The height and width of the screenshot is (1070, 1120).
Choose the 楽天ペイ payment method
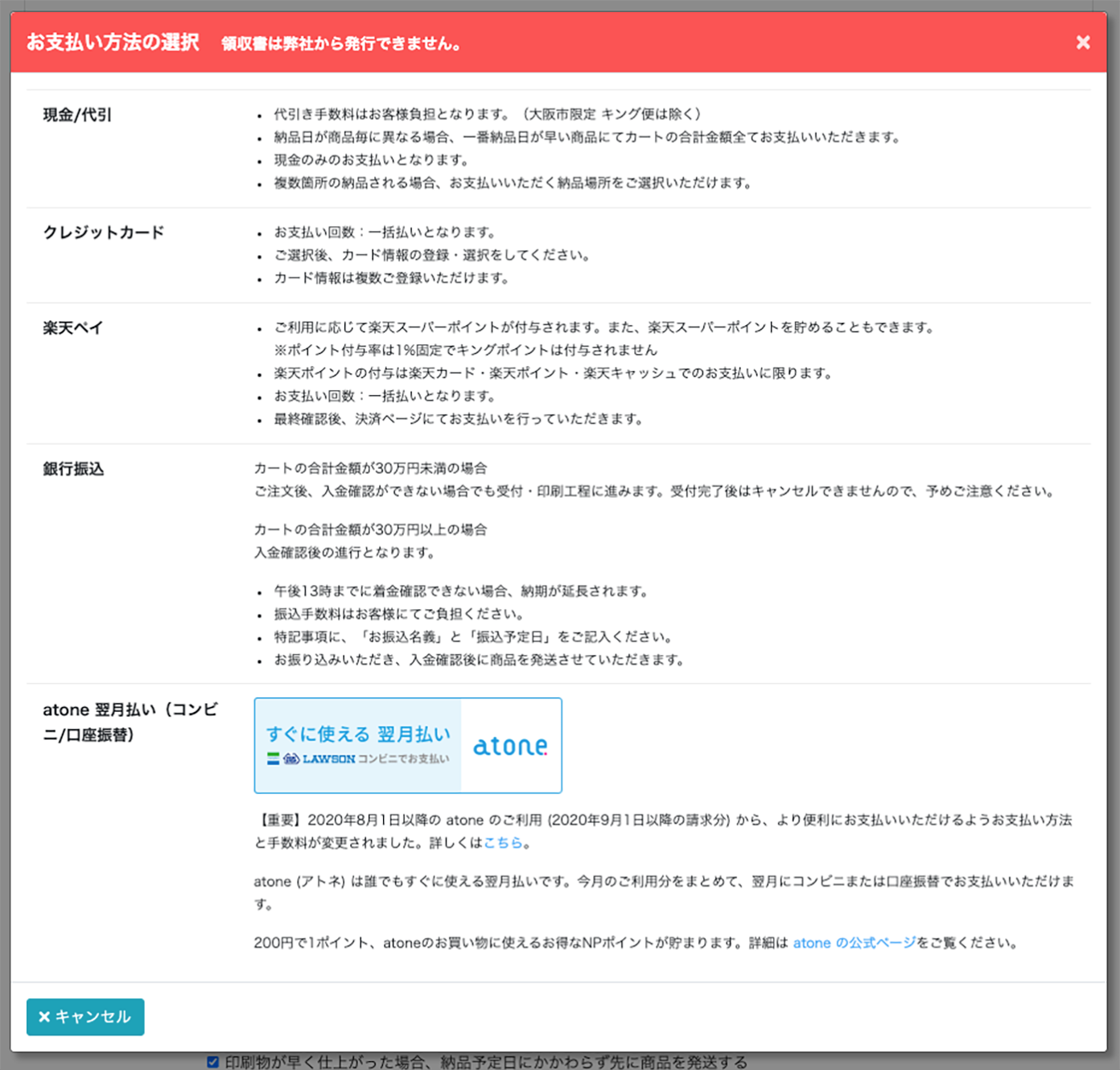(71, 327)
